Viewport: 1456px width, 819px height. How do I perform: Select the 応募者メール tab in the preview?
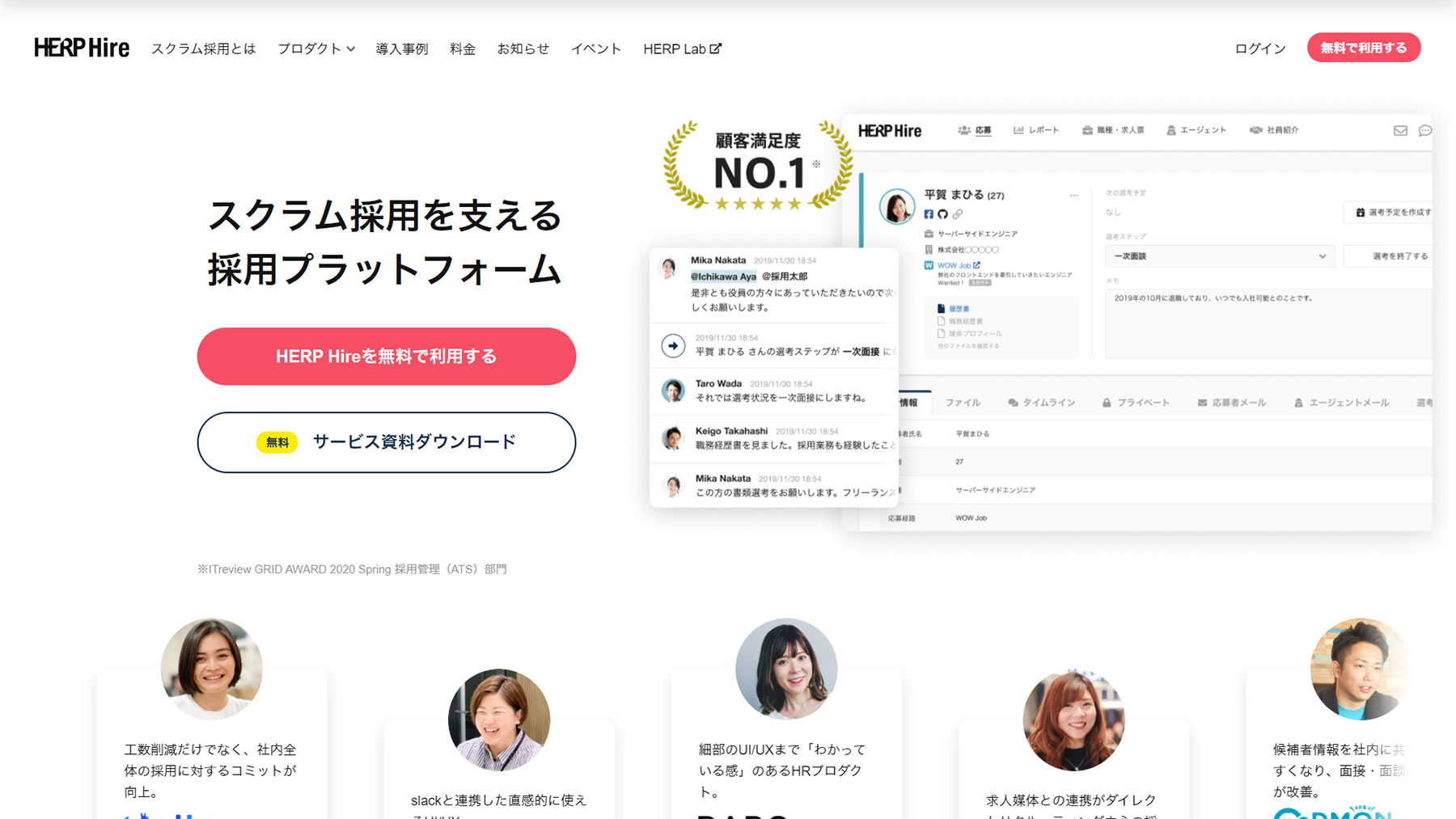(1231, 403)
